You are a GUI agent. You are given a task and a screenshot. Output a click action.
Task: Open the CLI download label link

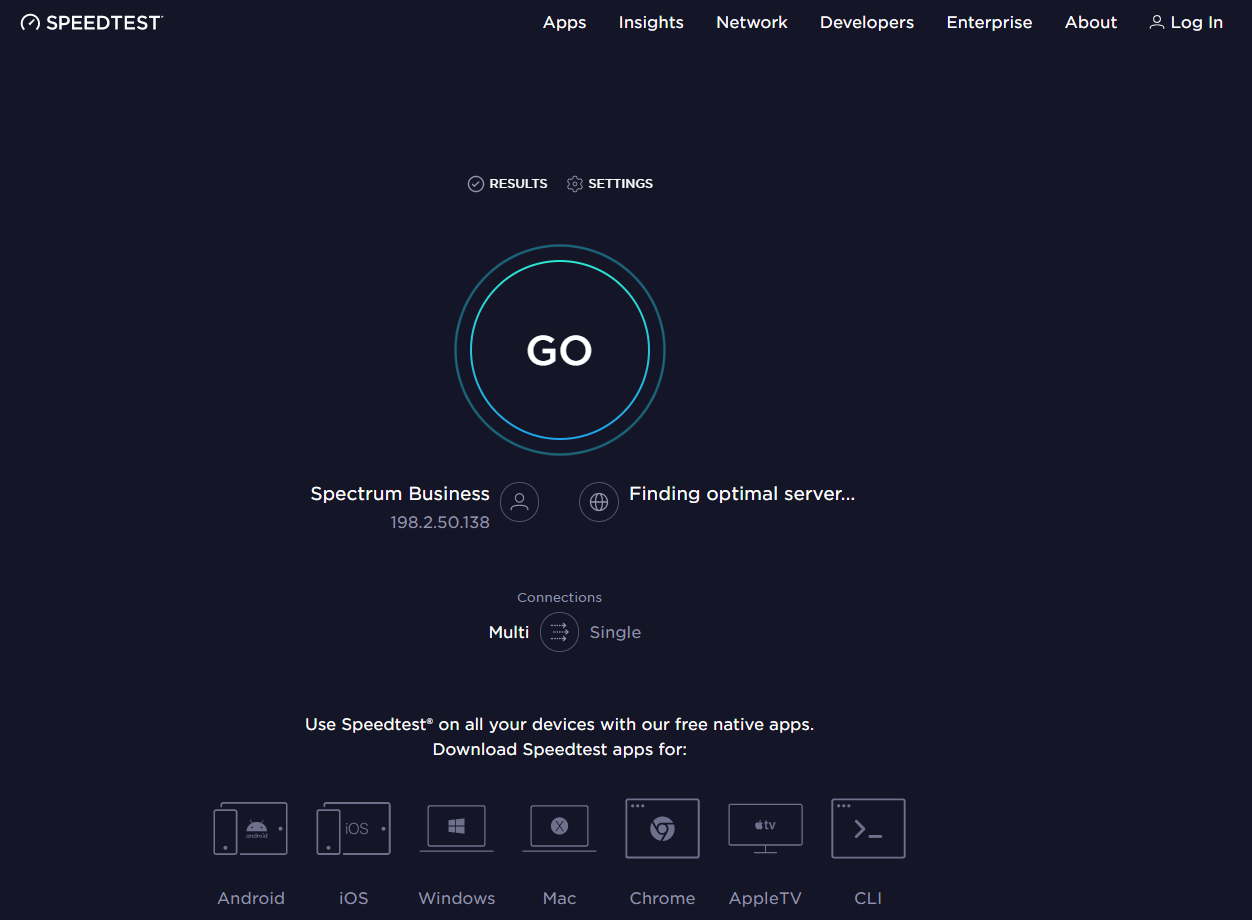(x=869, y=898)
